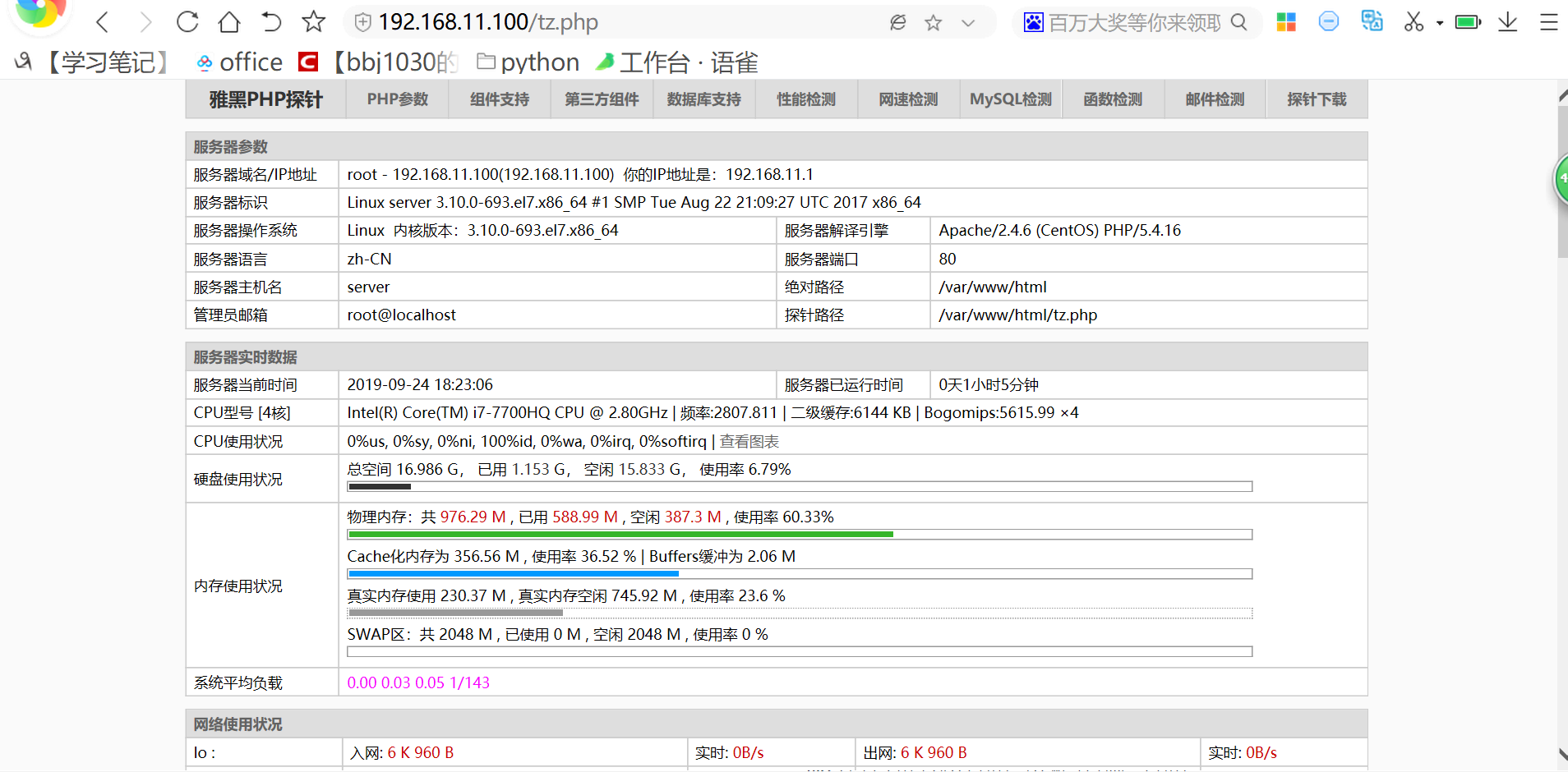The image size is (1568, 772).
Task: Click the Baidu paw search engine icon
Action: 1033,22
